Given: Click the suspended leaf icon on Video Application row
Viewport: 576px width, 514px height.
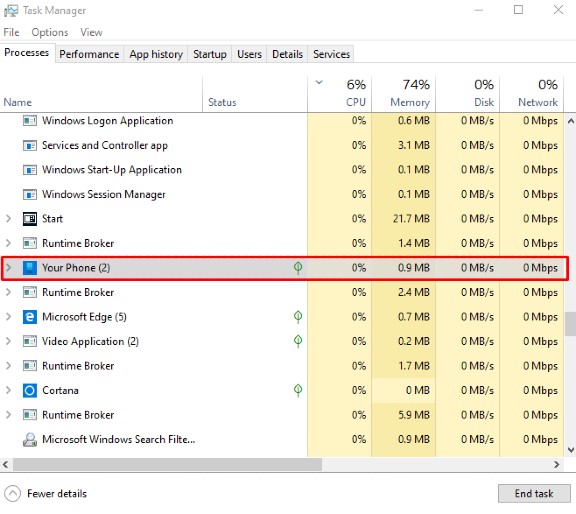Looking at the screenshot, I should point(298,341).
